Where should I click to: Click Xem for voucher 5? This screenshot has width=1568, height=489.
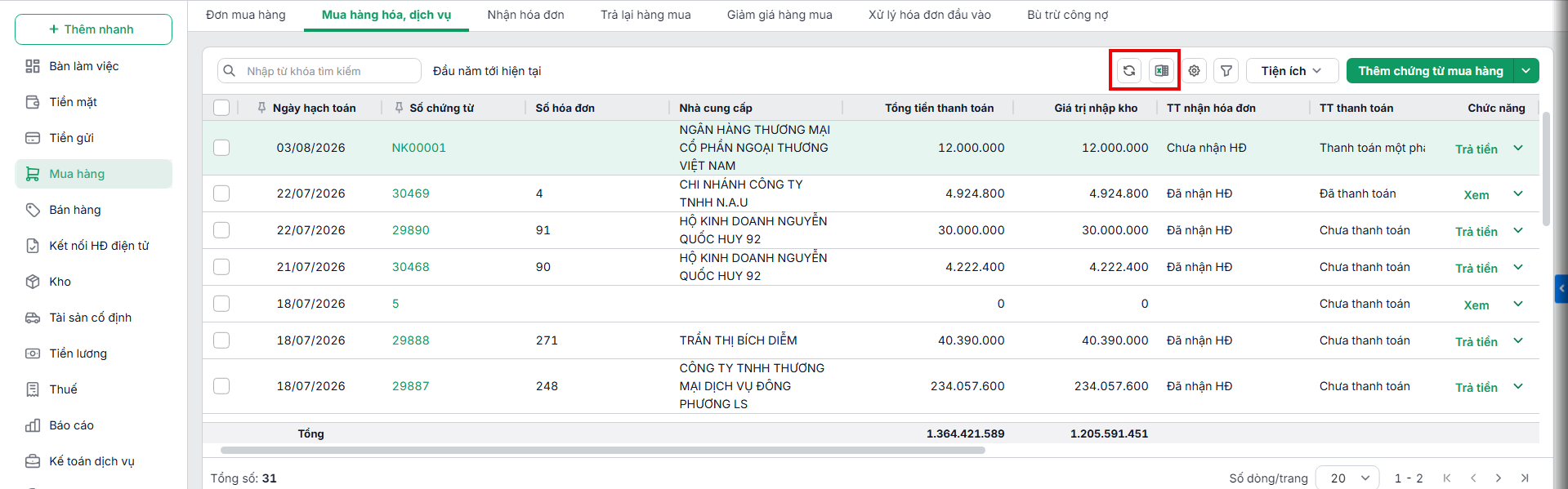1476,305
